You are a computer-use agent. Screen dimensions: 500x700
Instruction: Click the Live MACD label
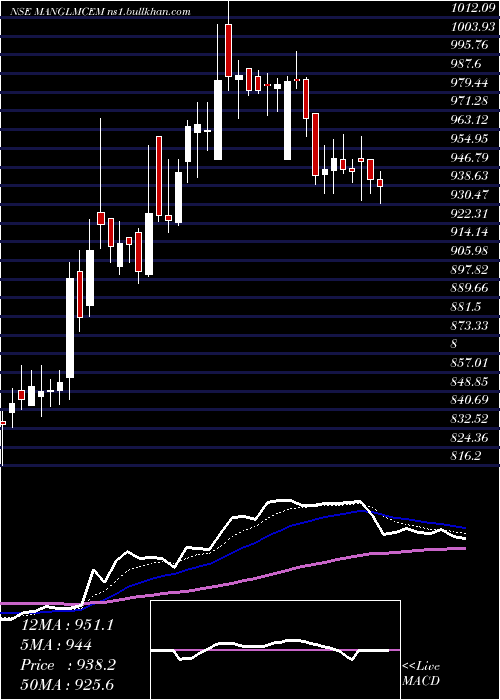421,673
